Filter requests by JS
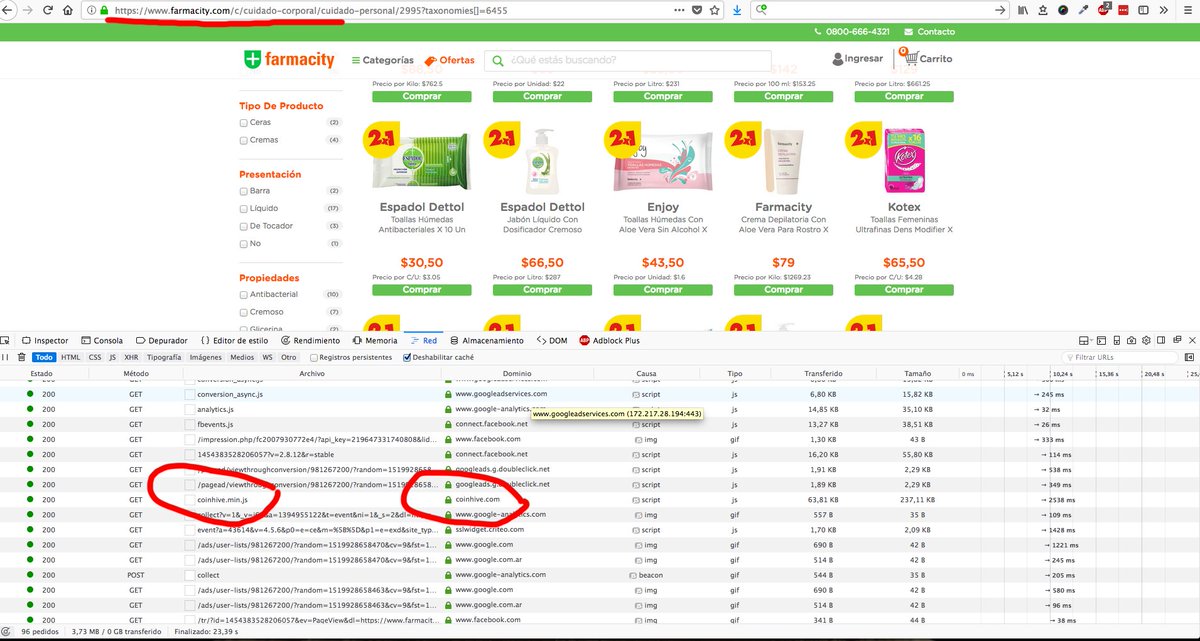 pyautogui.click(x=113, y=357)
